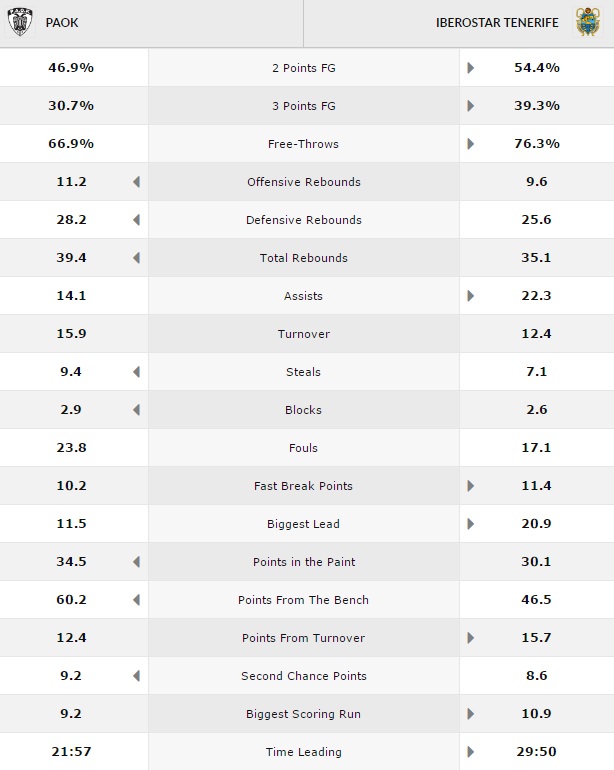
Task: Select the 3 Points FG stat label
Action: (x=304, y=106)
